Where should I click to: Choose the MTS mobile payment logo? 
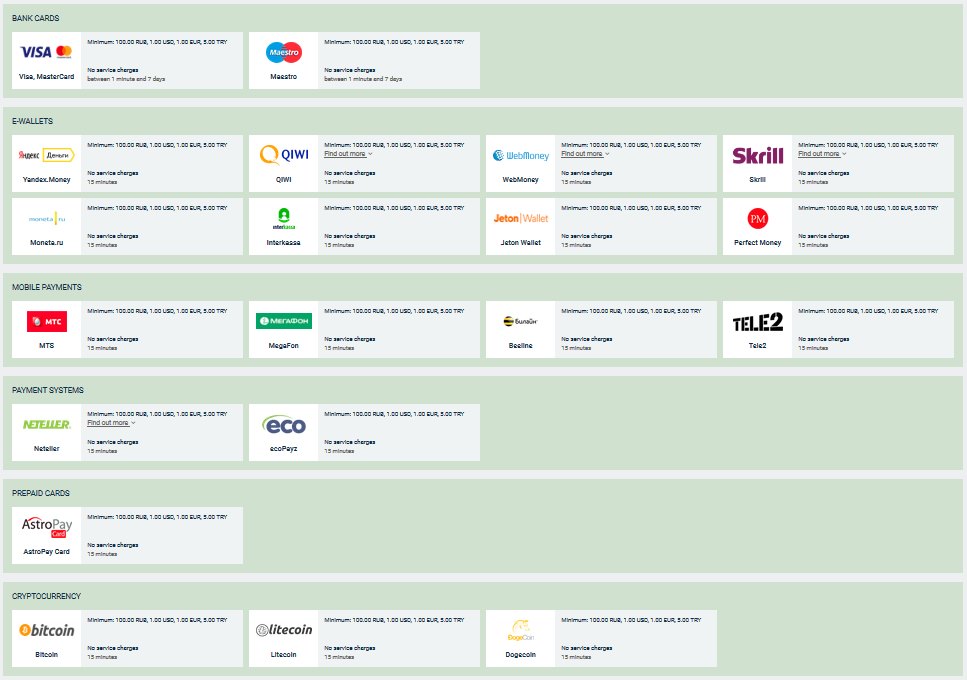click(x=47, y=321)
